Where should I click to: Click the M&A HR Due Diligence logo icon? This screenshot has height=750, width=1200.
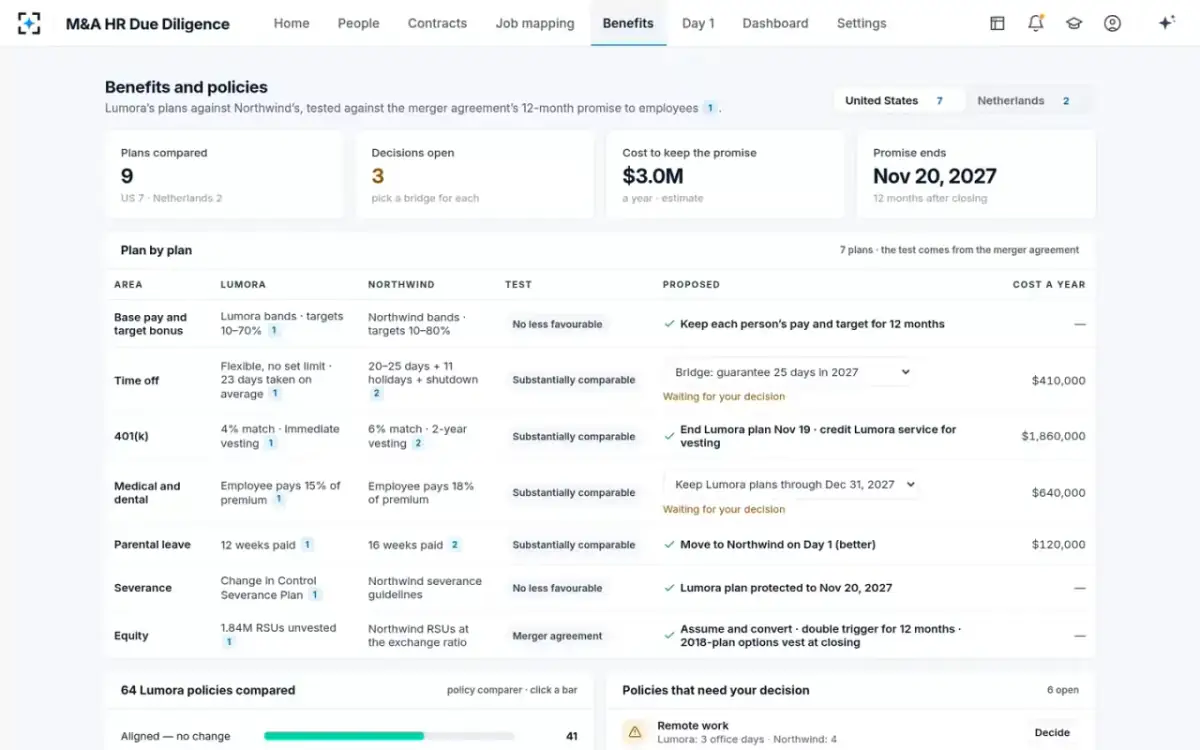[x=29, y=23]
